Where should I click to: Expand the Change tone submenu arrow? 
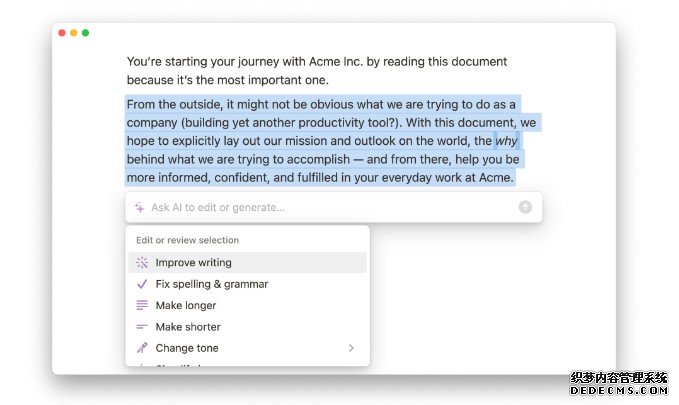(x=351, y=348)
